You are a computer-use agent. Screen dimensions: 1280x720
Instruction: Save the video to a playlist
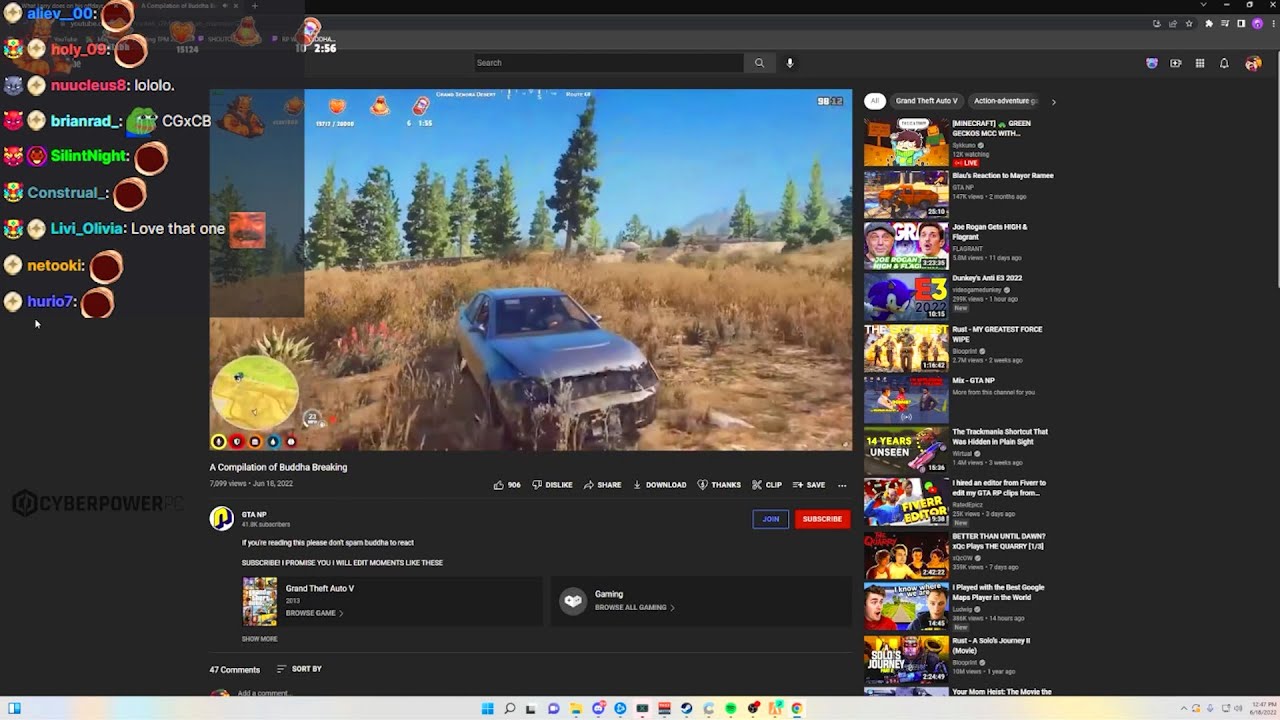pos(809,485)
